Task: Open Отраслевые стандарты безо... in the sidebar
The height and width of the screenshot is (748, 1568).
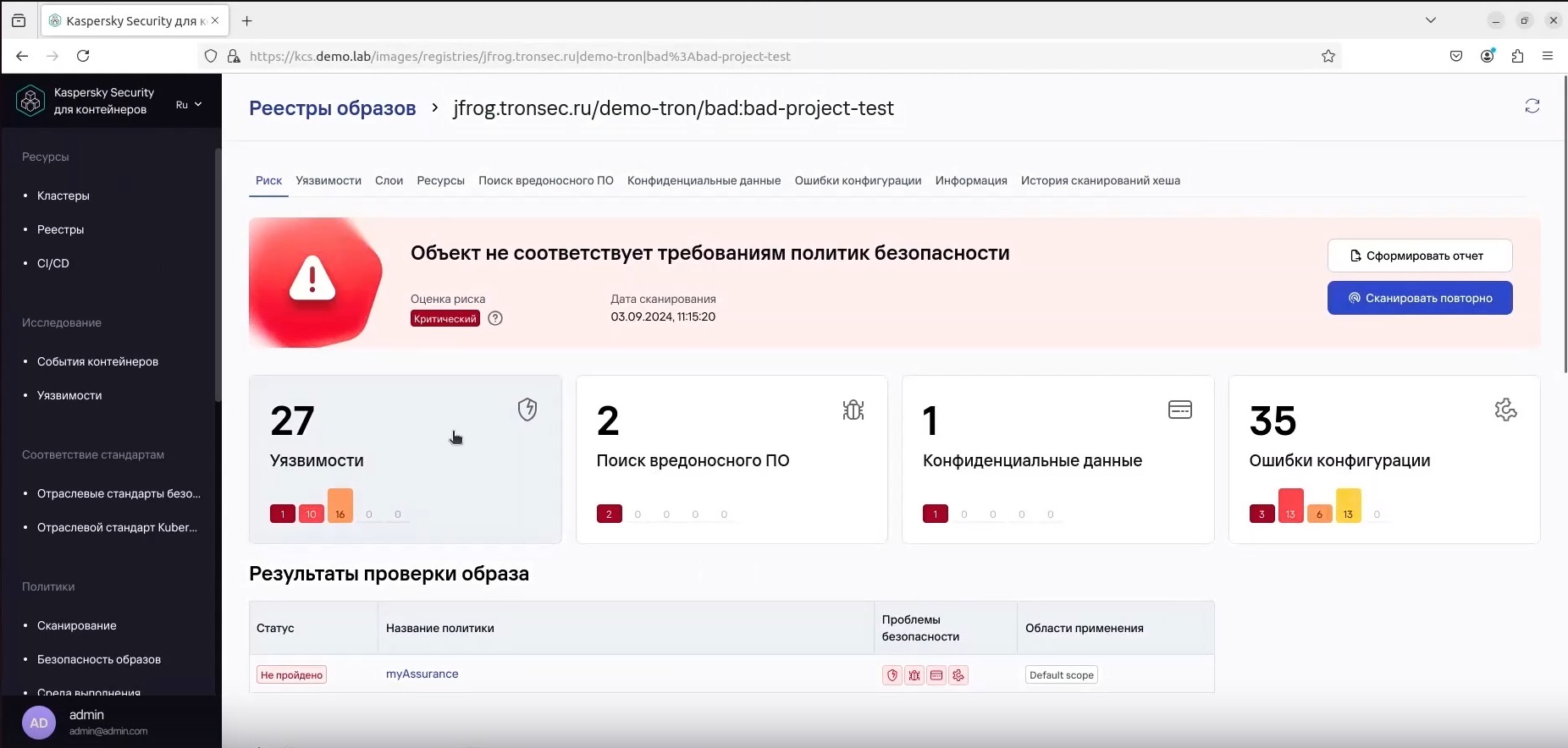Action: [x=119, y=493]
